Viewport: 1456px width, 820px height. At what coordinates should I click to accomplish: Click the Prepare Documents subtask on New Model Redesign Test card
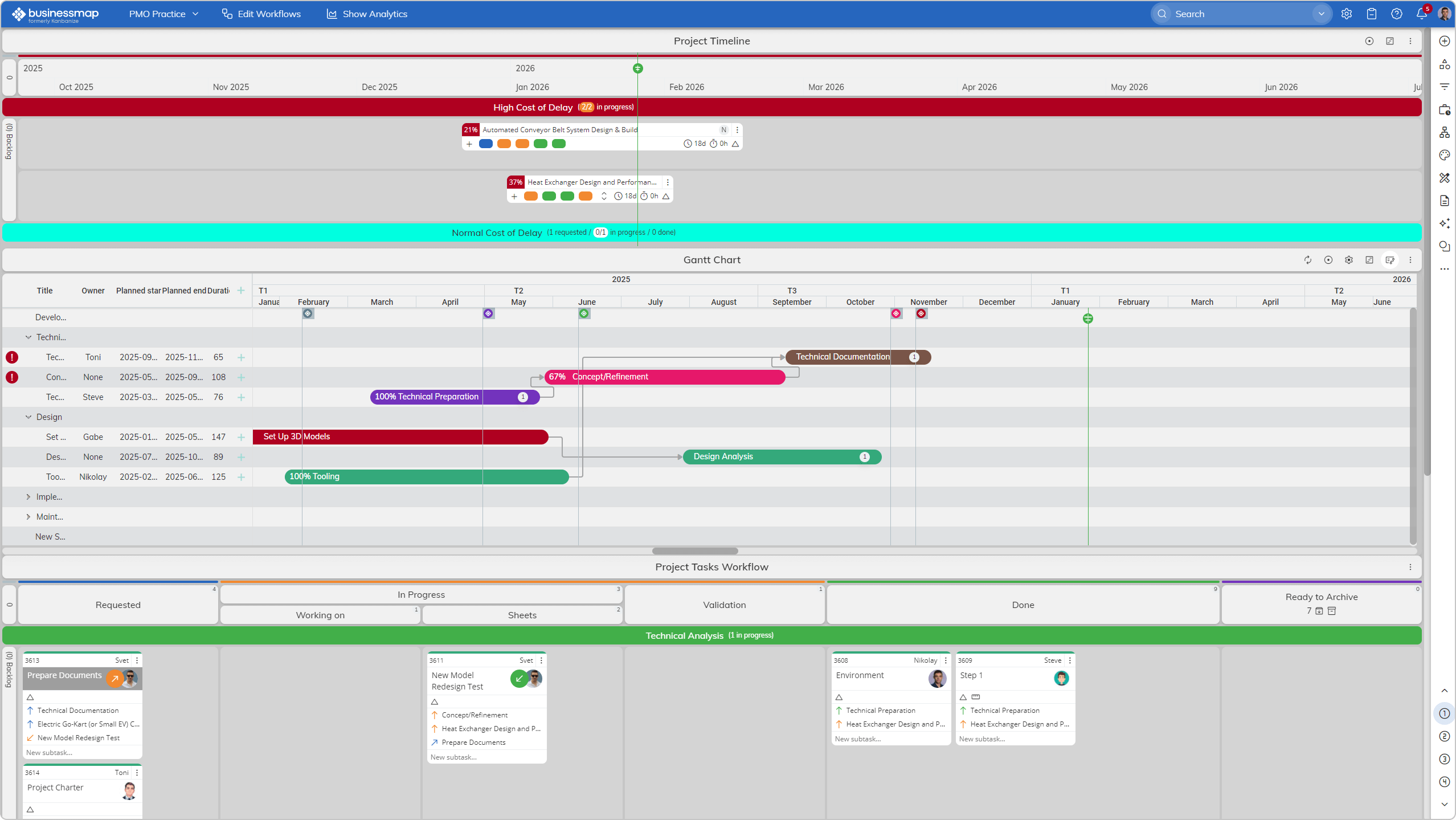pos(473,742)
